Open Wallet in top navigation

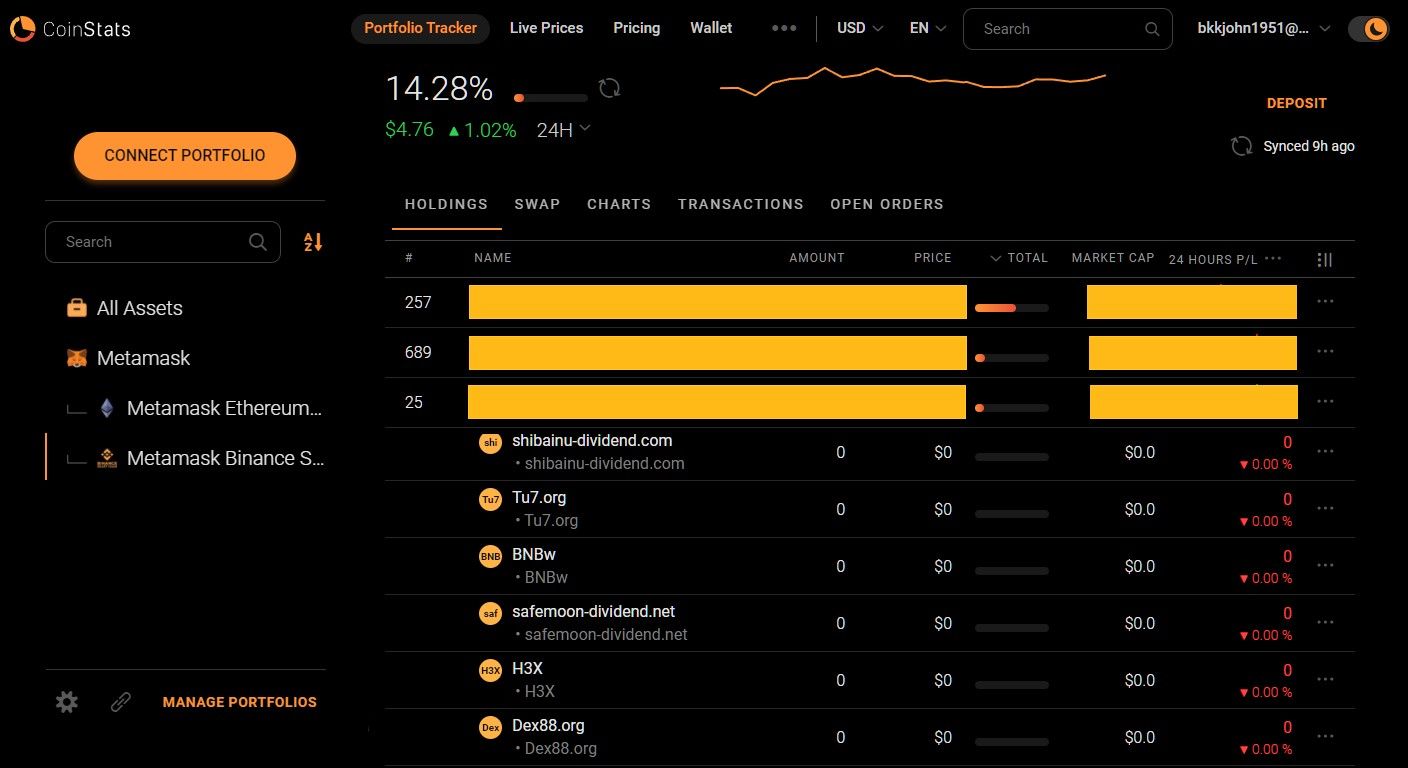711,28
